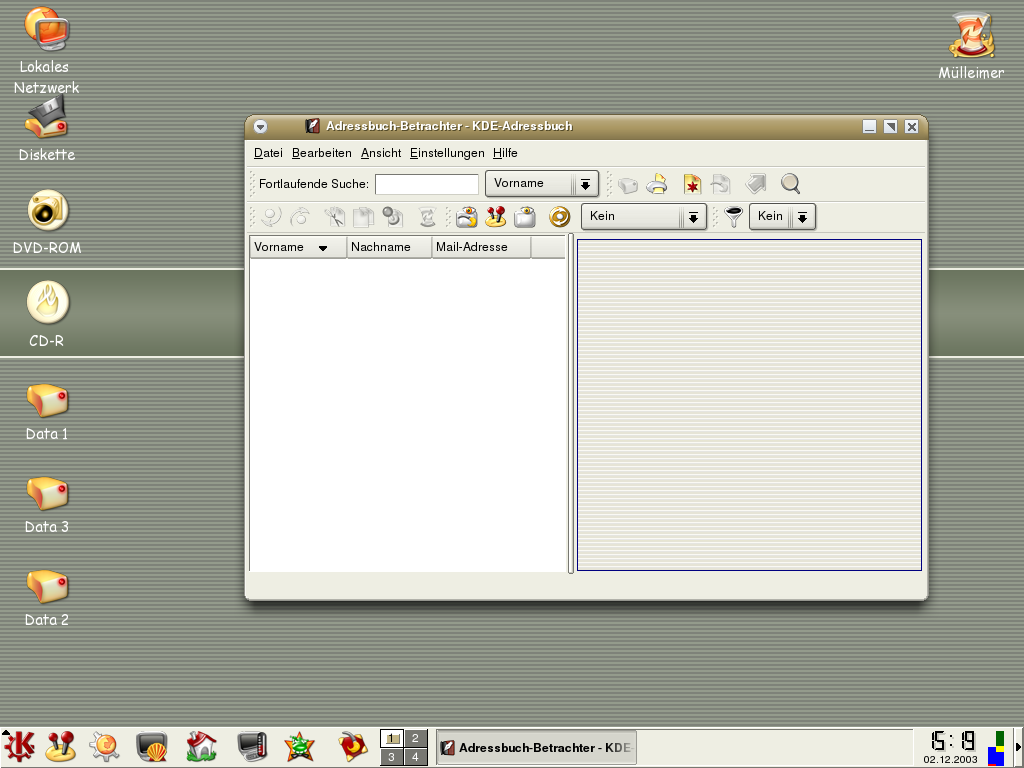Screen dimensions: 1024x768
Task: Open the terminal shell icon on the panel
Action: point(152,746)
